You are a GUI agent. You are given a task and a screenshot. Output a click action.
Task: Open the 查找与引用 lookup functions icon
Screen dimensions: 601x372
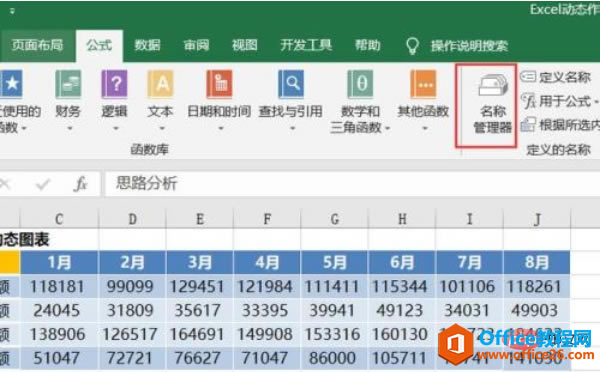[x=291, y=84]
